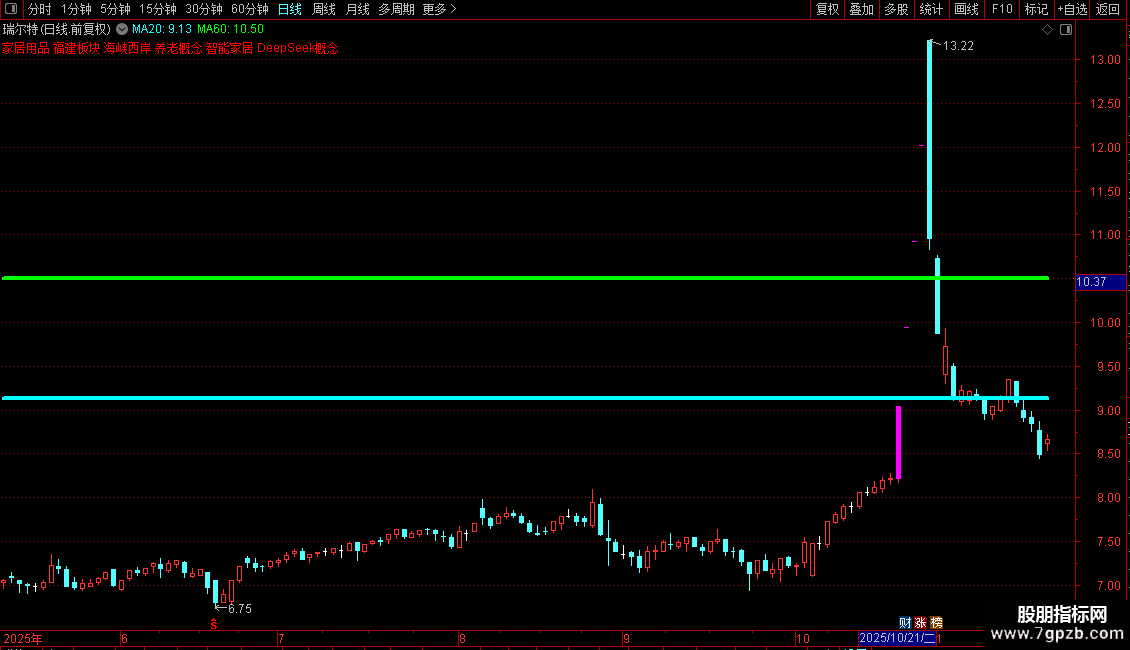Click the red 涨 info icon

point(921,623)
